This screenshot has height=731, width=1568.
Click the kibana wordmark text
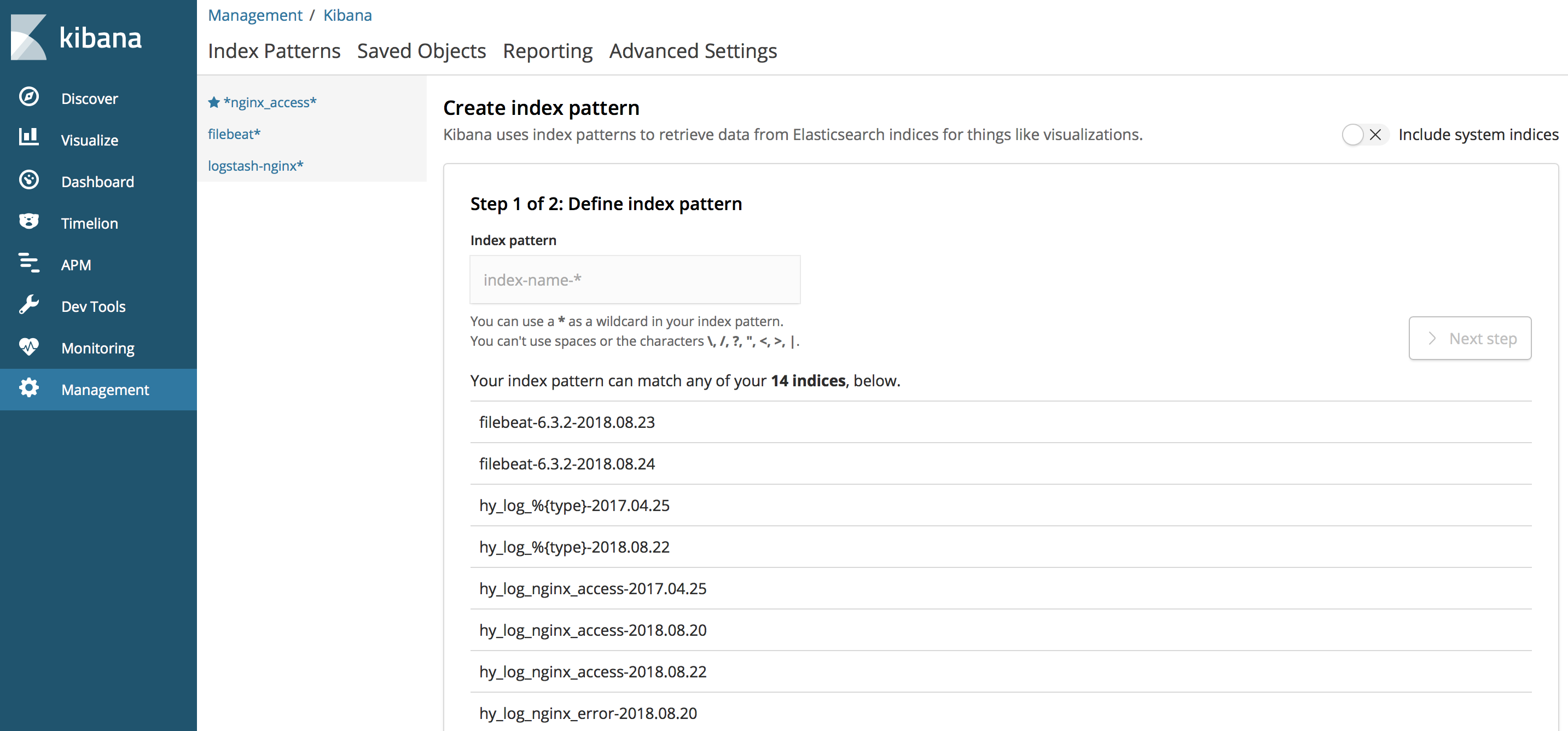tap(101, 38)
